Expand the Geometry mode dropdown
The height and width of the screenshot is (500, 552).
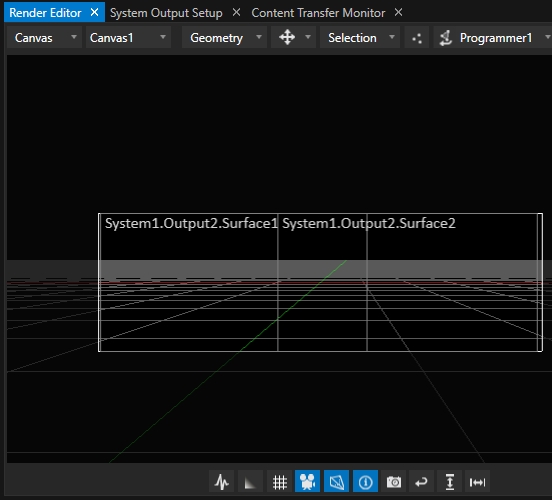225,37
